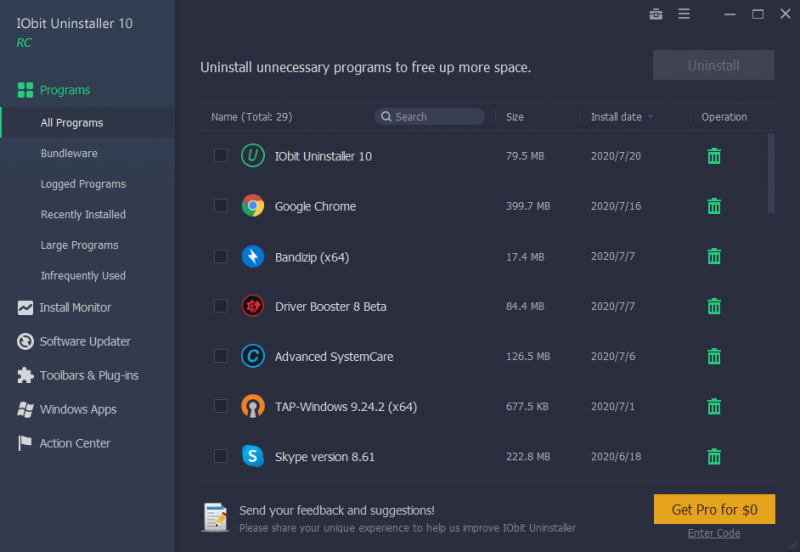
Task: Click the 2020/6/18 install date
Action: [616, 457]
